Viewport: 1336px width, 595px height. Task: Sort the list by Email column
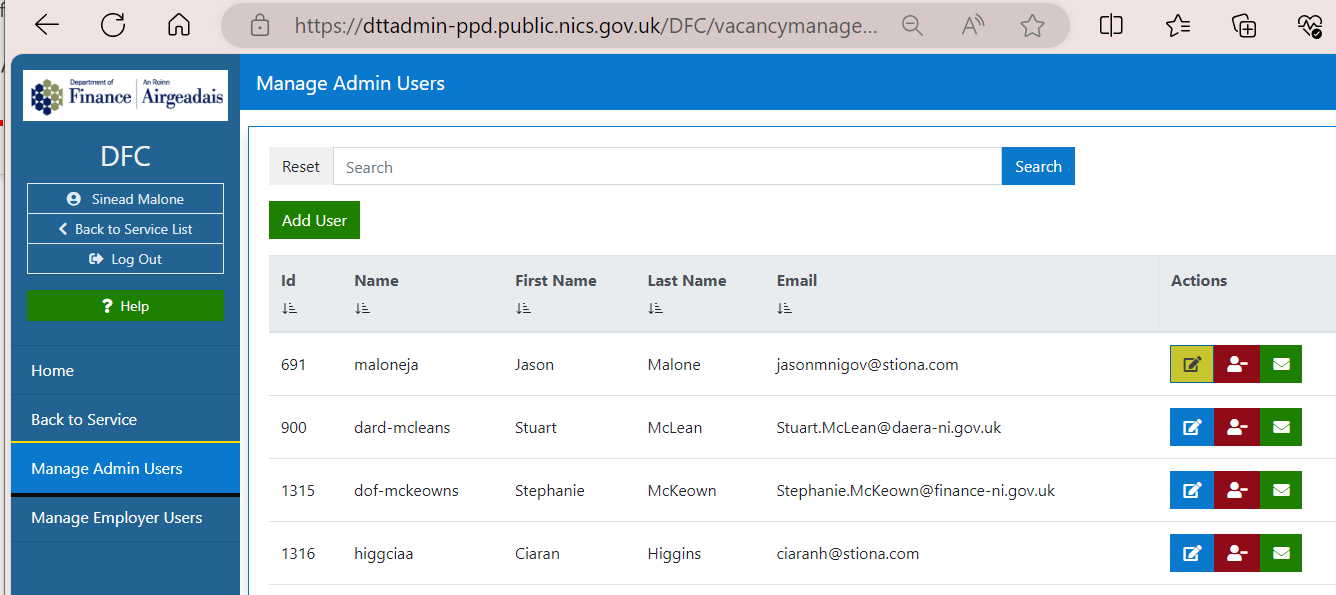click(x=785, y=309)
